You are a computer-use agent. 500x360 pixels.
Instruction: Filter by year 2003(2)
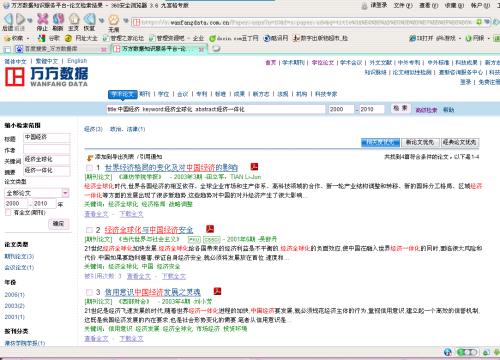click(14, 306)
